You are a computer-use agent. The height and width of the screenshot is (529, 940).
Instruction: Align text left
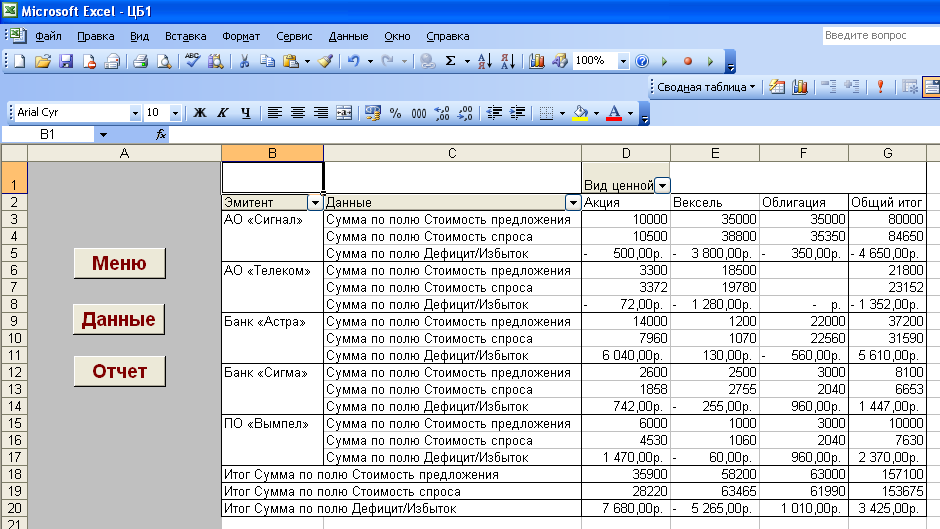tap(275, 113)
